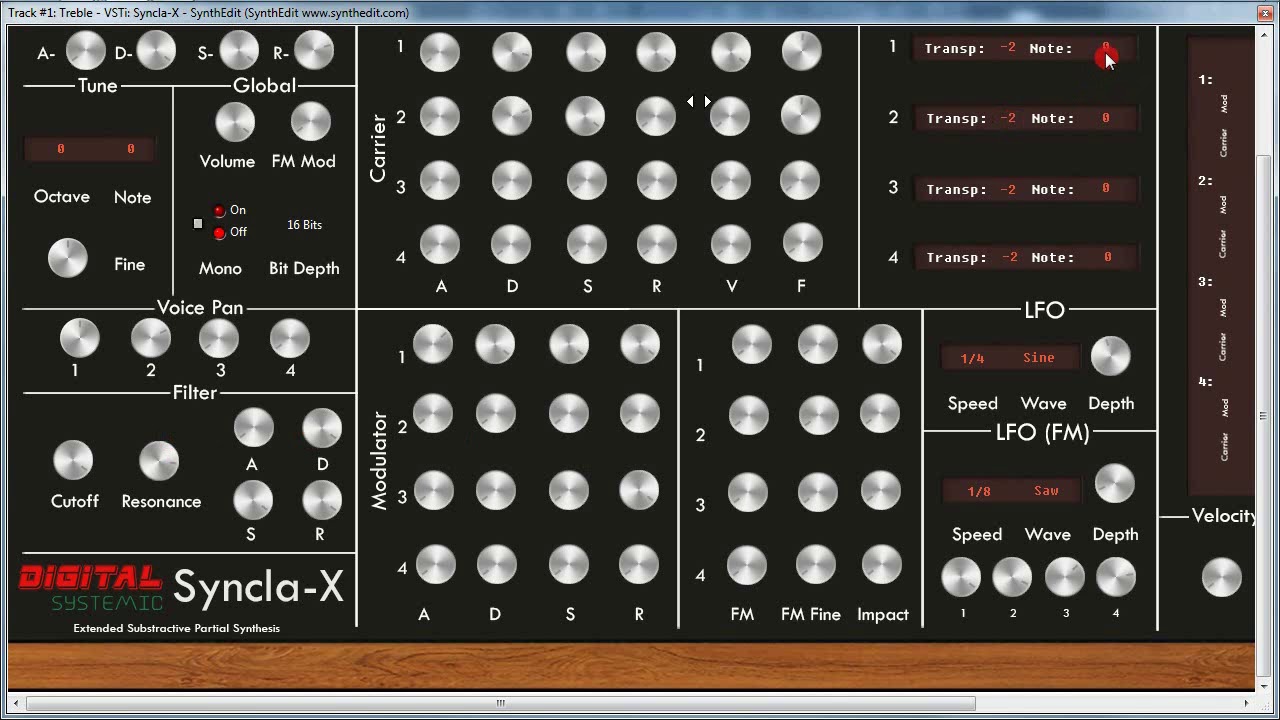Click the filter Resonance knob
The image size is (1280, 720).
[x=158, y=460]
